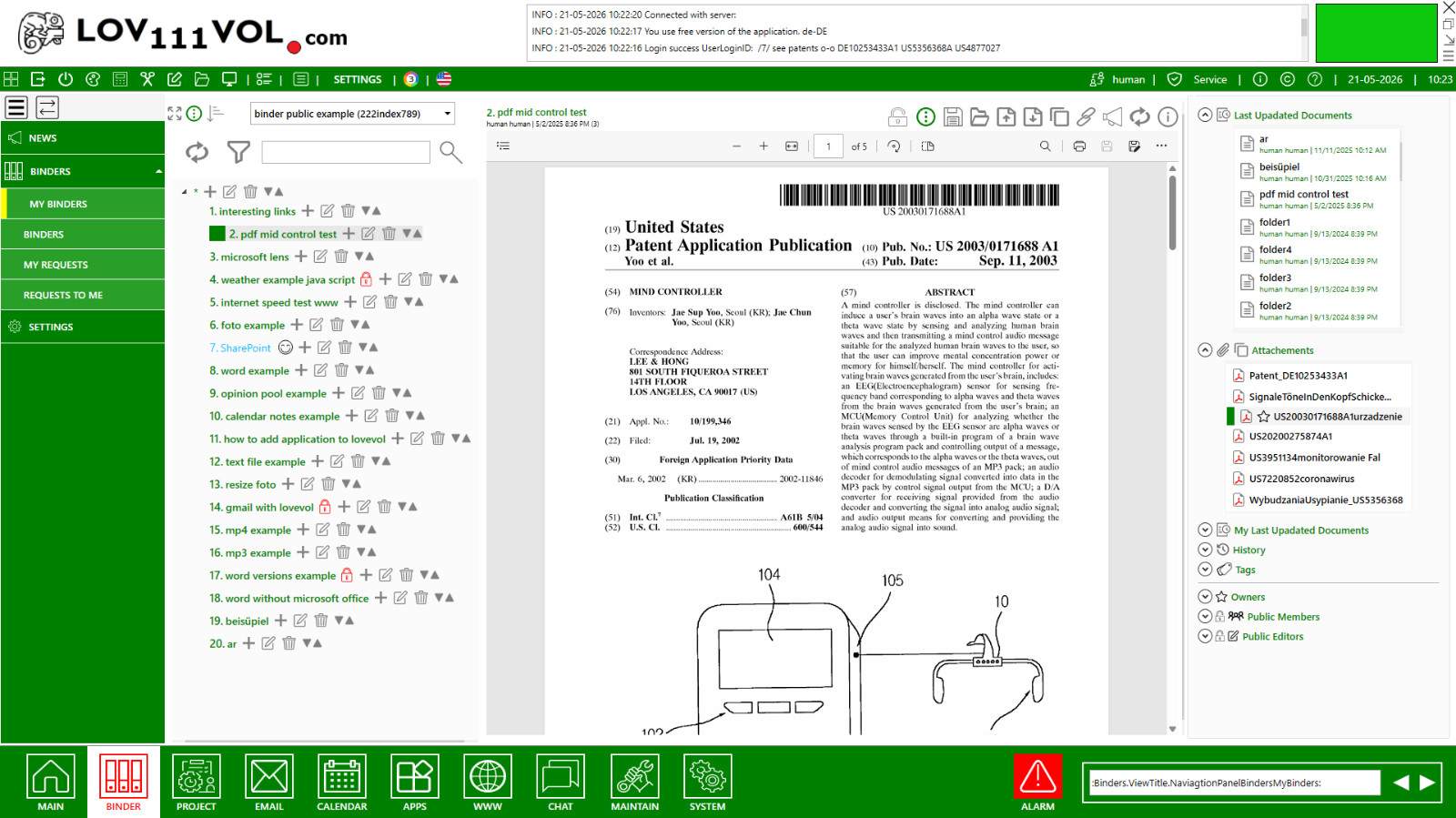Collapse the Last Updated Documents section
1456x818 pixels.
[1205, 116]
